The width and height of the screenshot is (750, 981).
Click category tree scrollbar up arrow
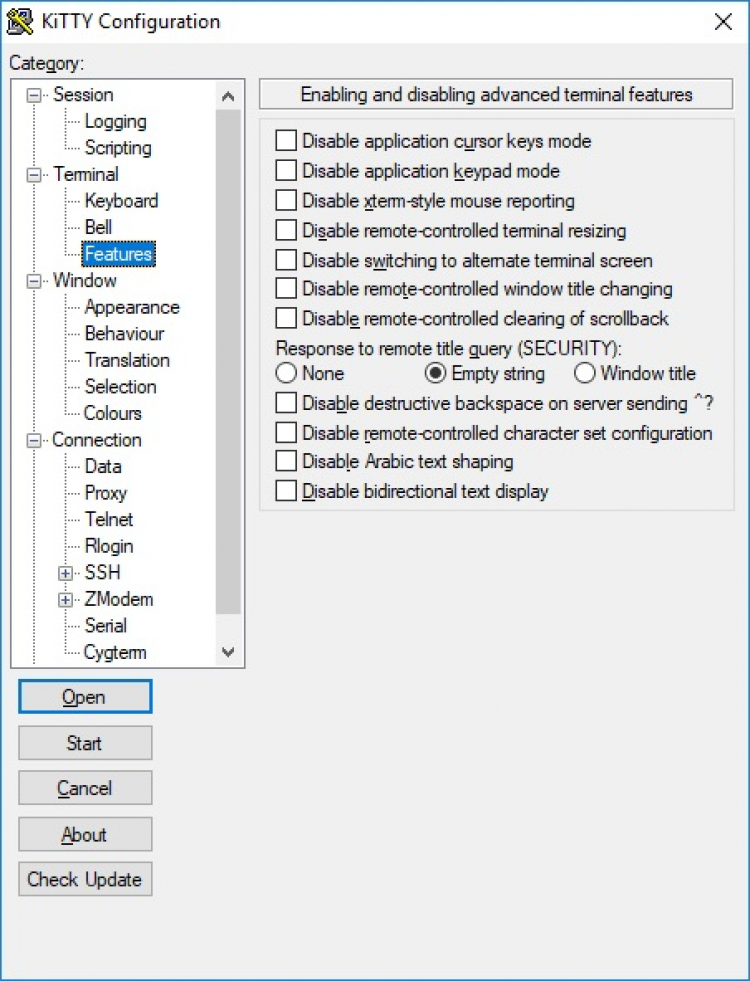[x=228, y=96]
